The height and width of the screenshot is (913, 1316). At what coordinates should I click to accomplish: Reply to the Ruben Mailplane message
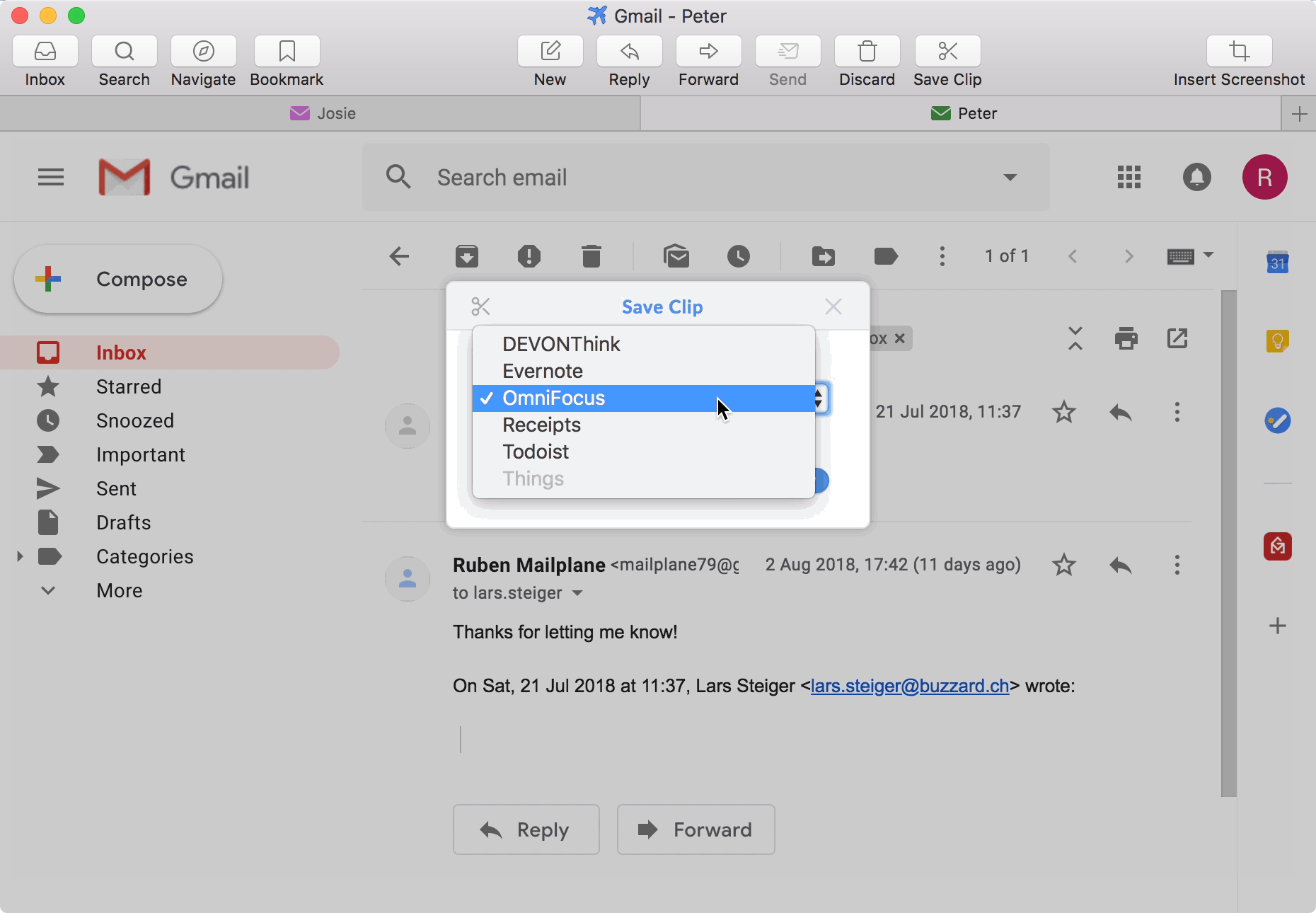(x=1121, y=565)
